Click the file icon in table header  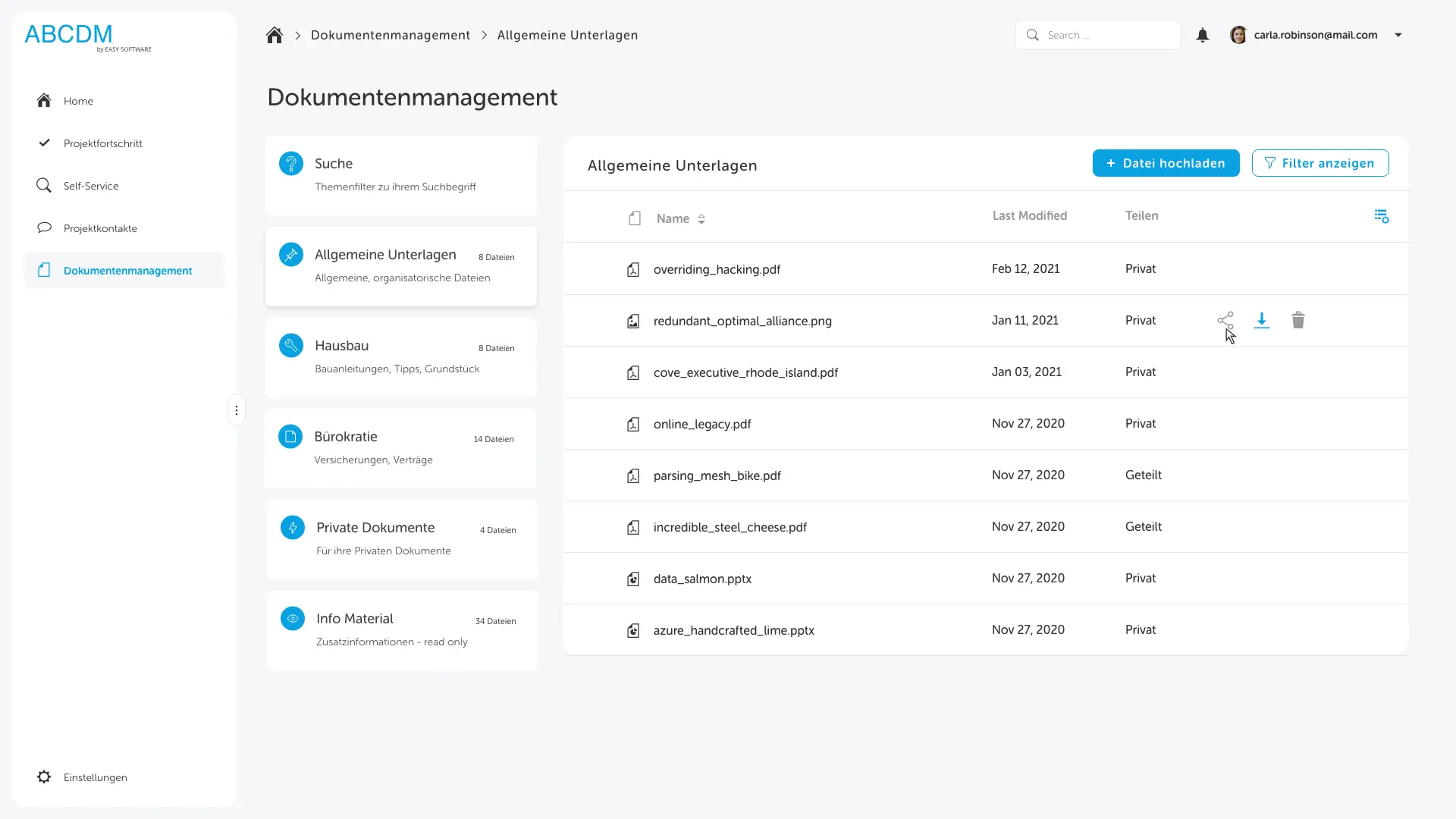point(635,218)
